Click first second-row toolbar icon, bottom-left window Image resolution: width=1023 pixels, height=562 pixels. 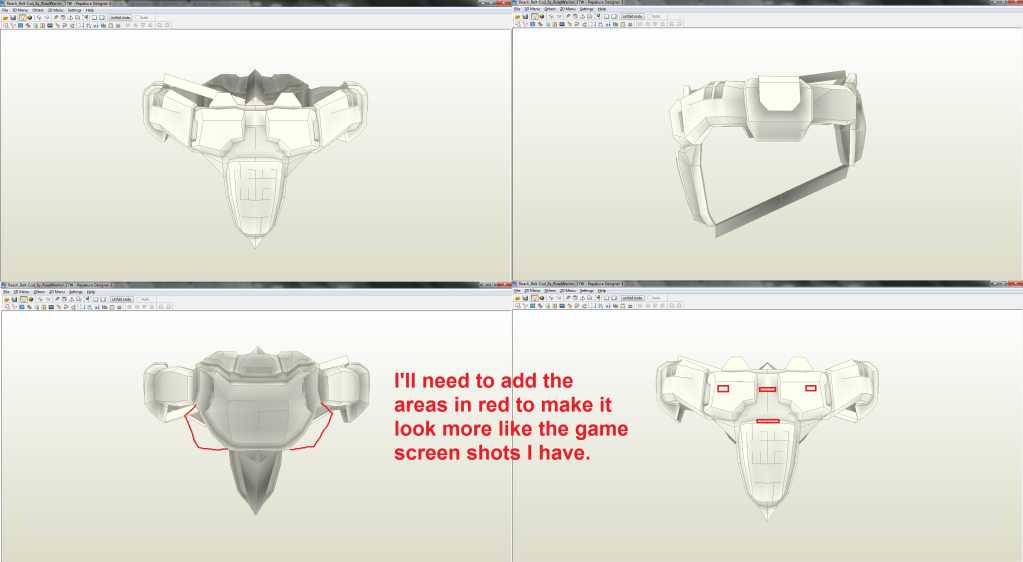[x=7, y=307]
